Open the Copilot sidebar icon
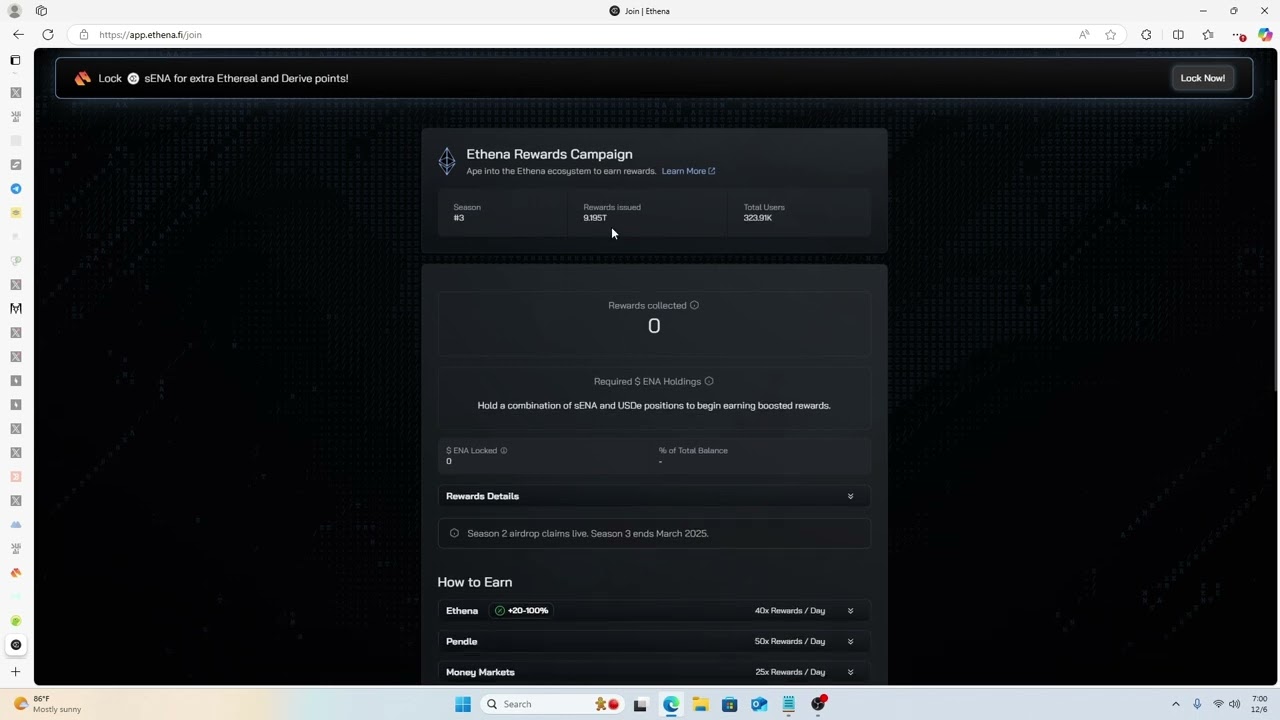Image resolution: width=1280 pixels, height=720 pixels. [x=1266, y=34]
